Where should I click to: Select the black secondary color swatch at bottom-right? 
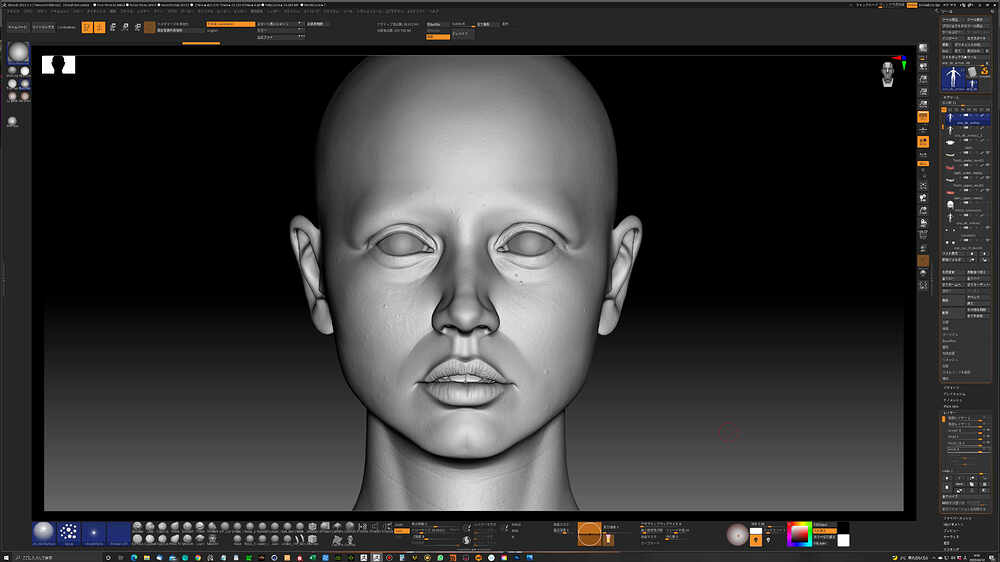tap(843, 527)
